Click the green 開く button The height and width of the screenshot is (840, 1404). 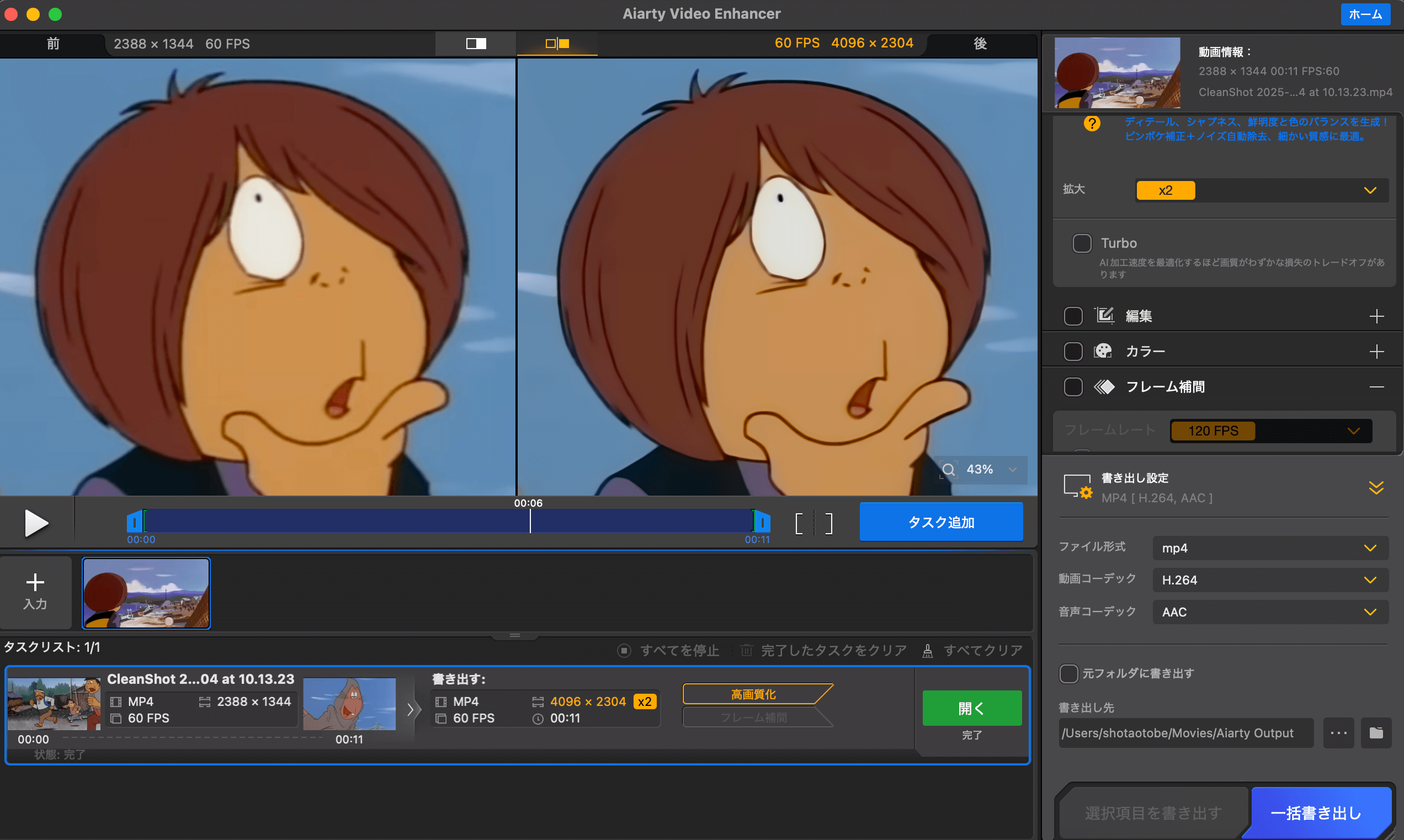tap(971, 708)
